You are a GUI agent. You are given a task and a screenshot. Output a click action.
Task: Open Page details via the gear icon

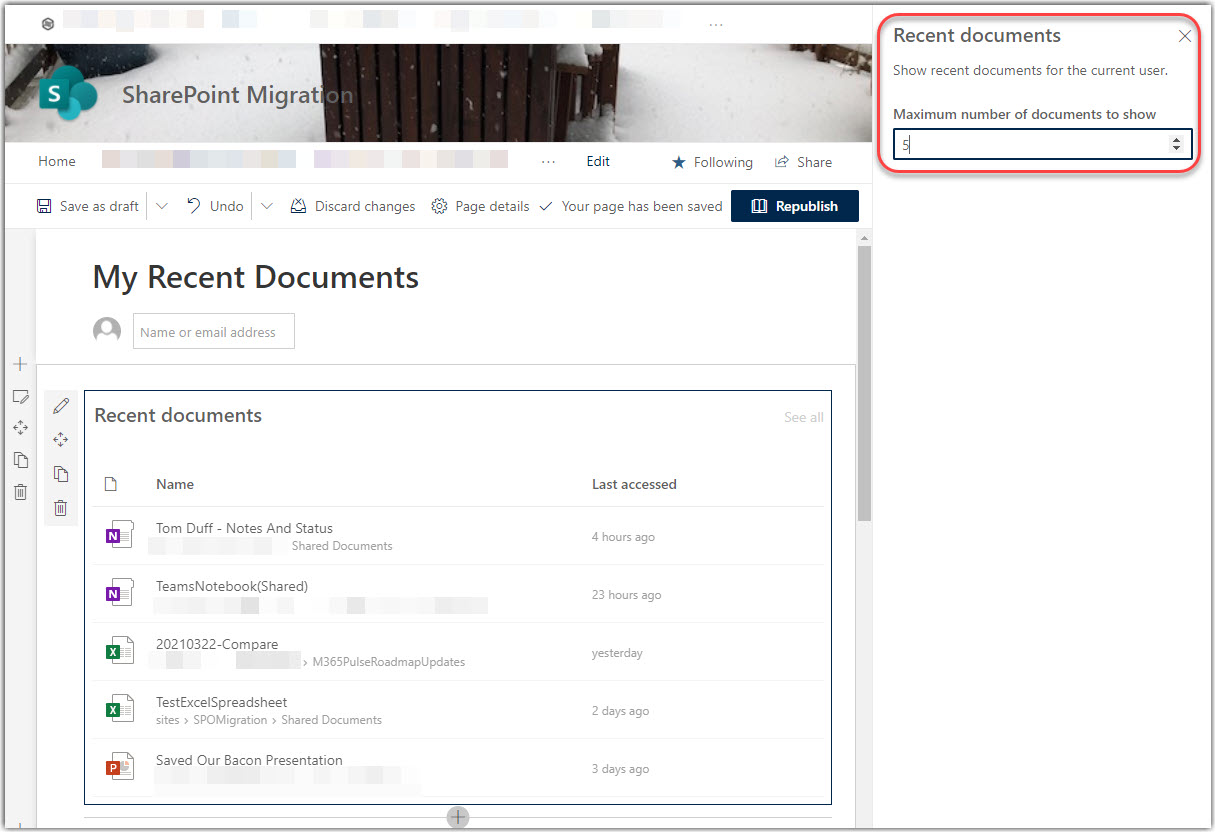coord(439,206)
